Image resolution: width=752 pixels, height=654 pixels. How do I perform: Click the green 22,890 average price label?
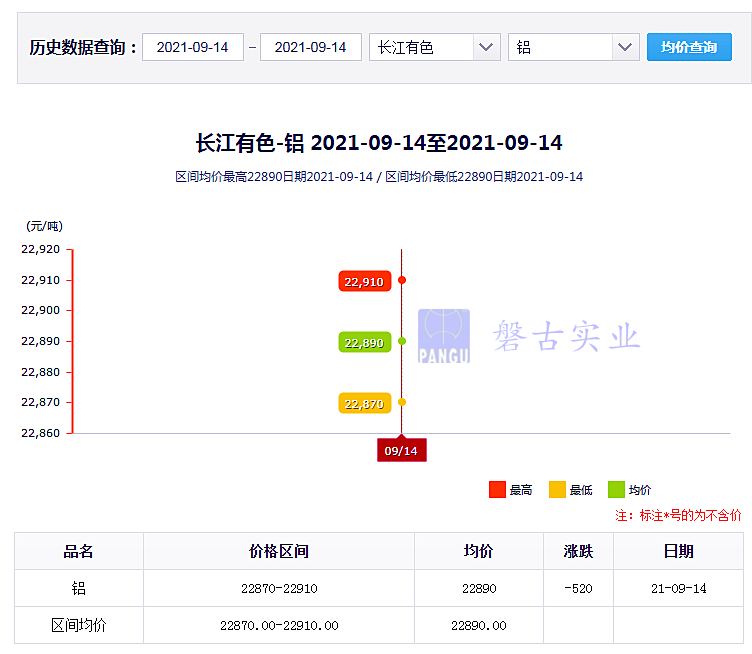tap(364, 342)
